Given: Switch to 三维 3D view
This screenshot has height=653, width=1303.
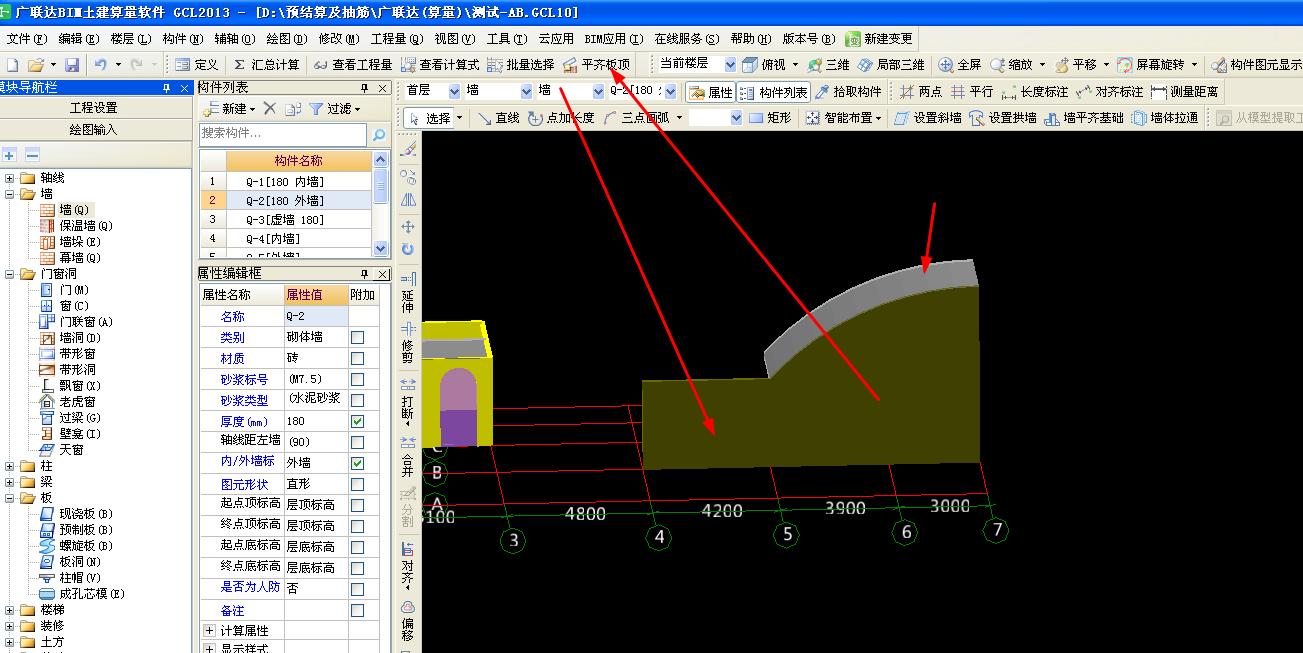Looking at the screenshot, I should 829,65.
